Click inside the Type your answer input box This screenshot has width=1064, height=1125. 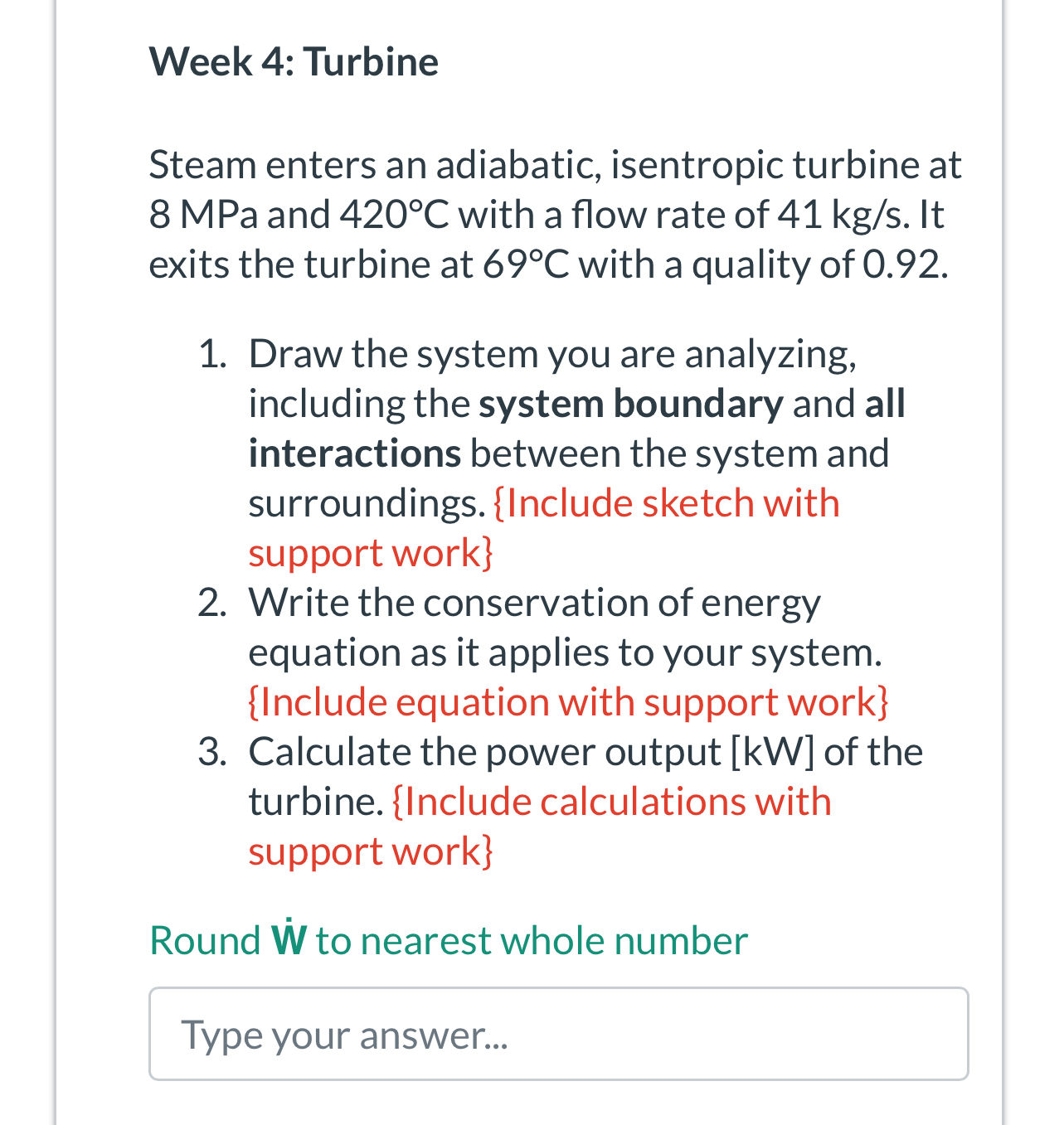pos(556,1033)
